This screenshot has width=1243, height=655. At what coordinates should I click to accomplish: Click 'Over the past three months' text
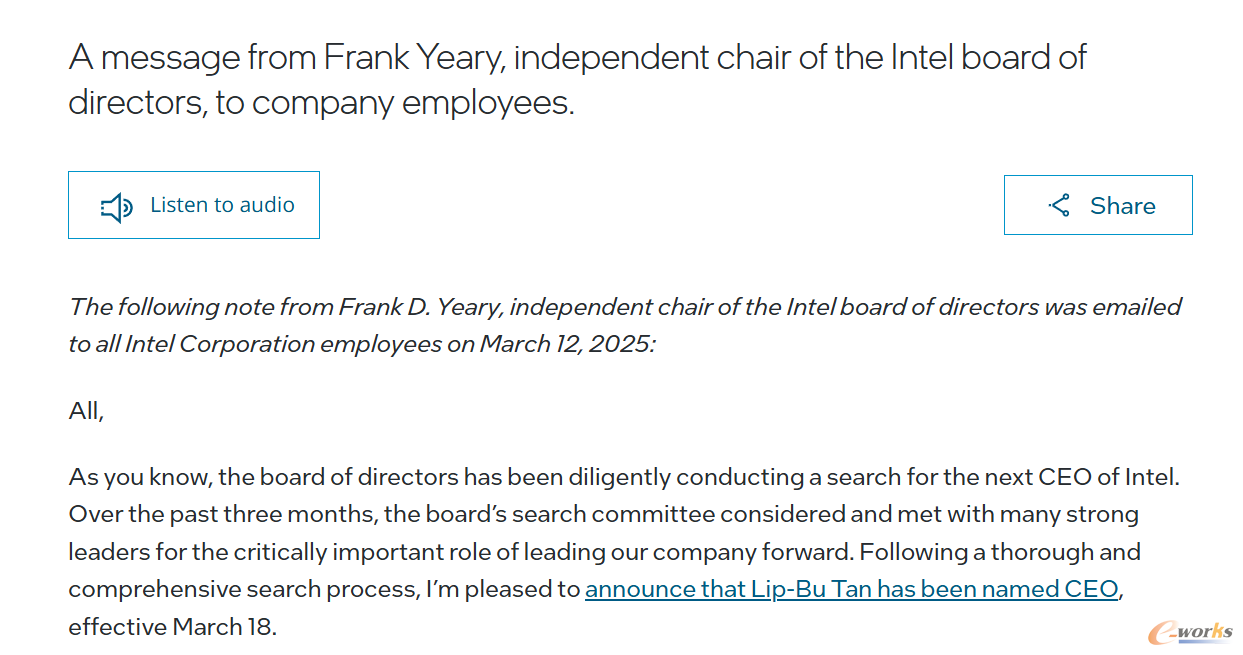click(x=222, y=515)
